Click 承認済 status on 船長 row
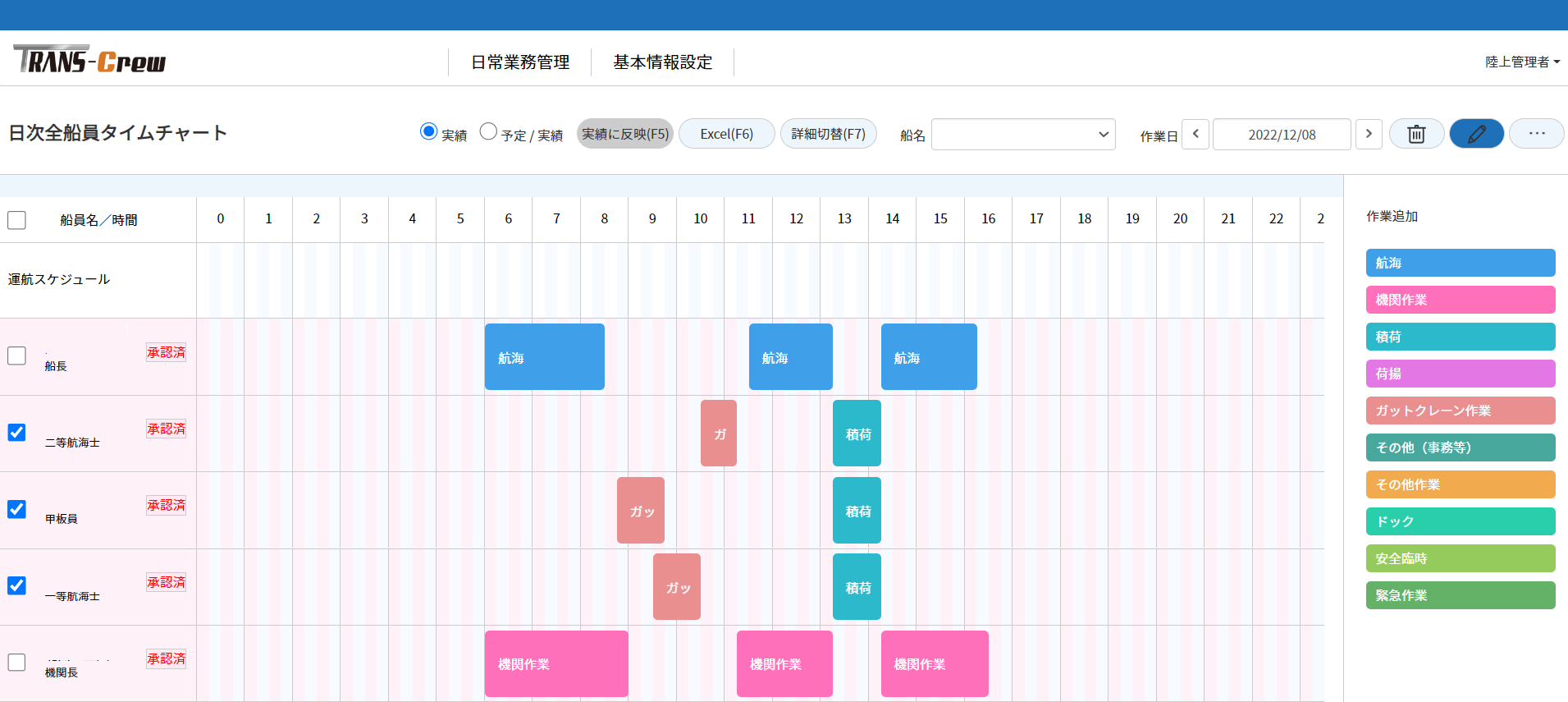 pyautogui.click(x=166, y=352)
